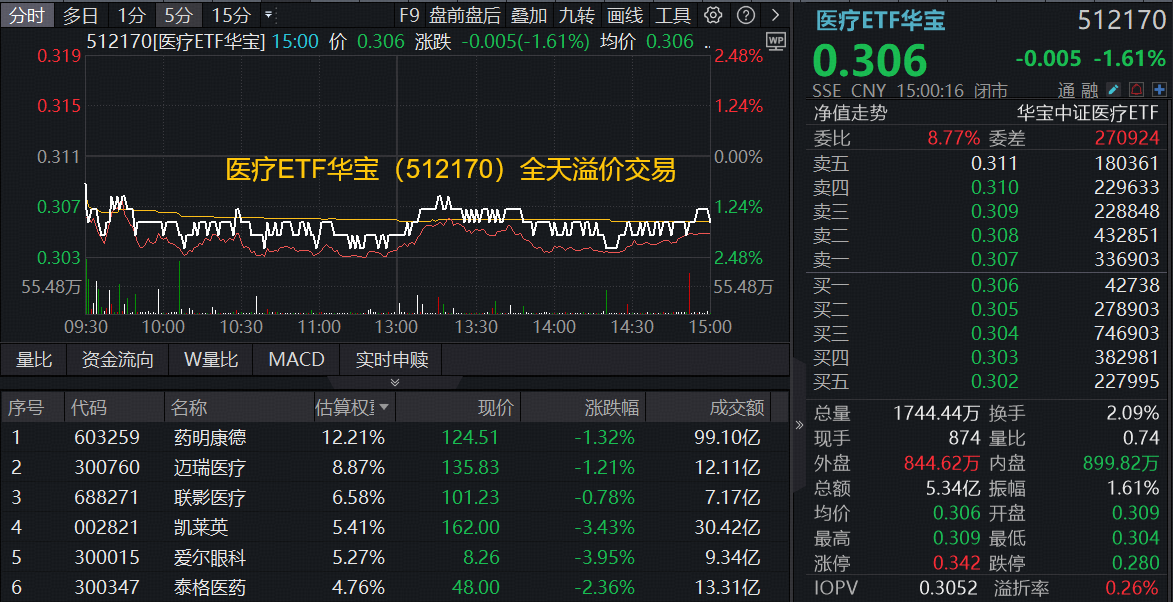This screenshot has width=1173, height=602.
Task: Click the 医疗ETF华宝 title in quote panel
Action: 882,22
